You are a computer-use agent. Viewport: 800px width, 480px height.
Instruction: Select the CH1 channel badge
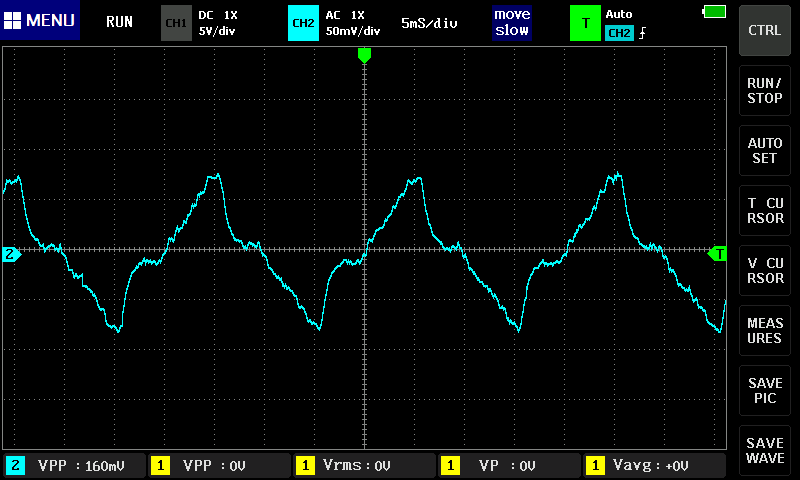coord(176,22)
